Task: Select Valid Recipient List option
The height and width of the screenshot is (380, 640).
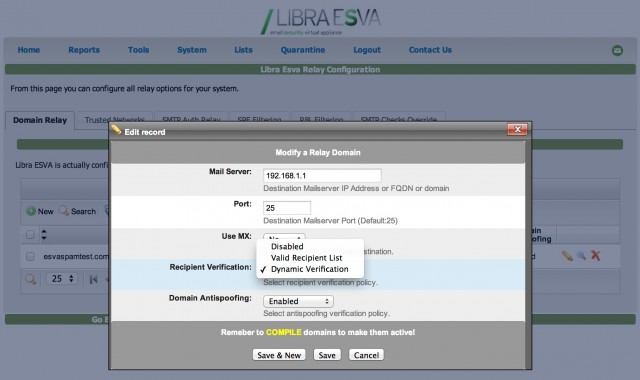Action: 307,258
